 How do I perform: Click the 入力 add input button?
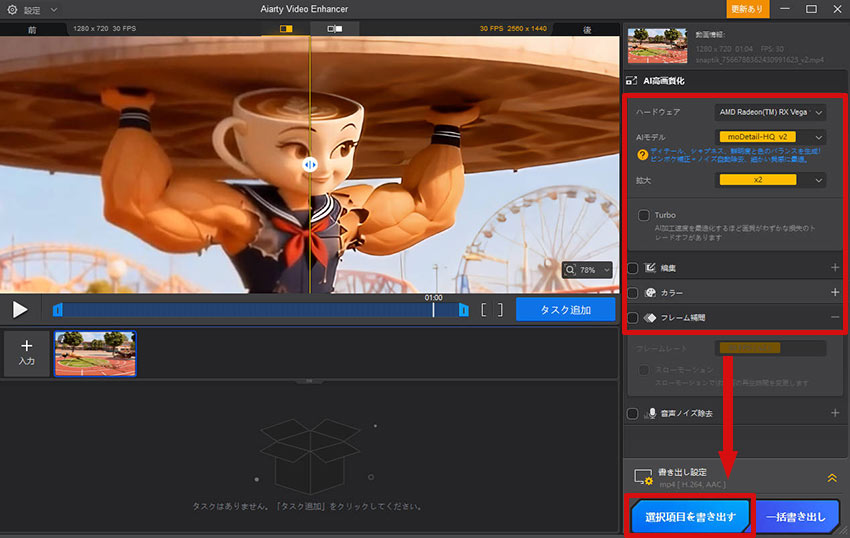coord(27,353)
